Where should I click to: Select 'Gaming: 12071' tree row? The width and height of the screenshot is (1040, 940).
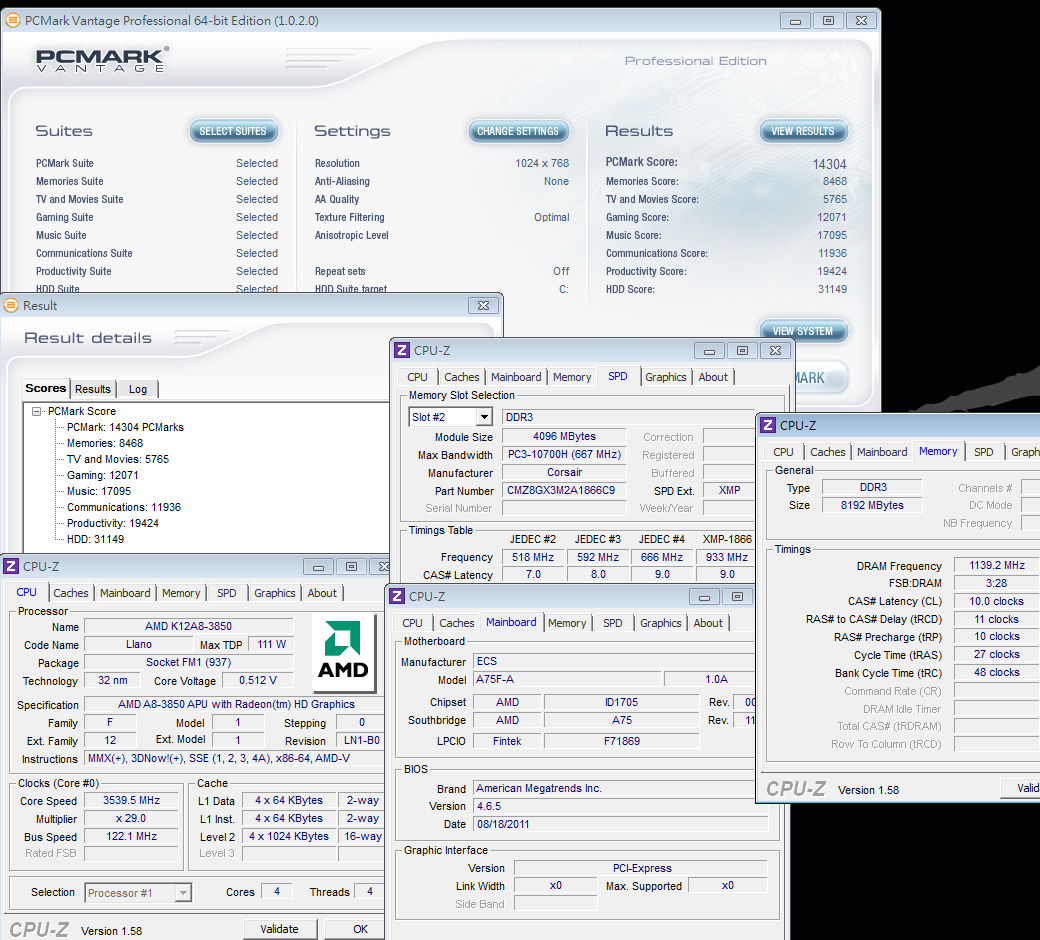coord(103,475)
